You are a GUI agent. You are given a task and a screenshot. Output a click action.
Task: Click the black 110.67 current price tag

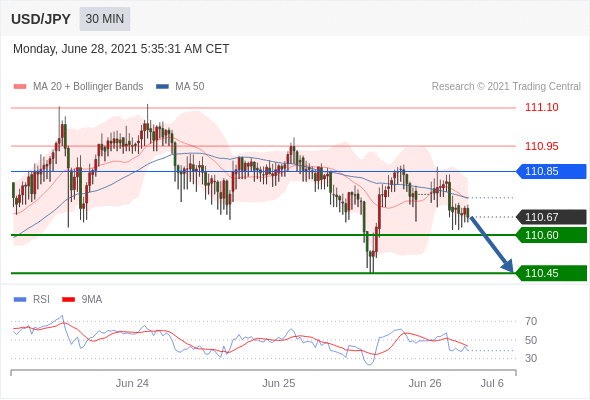[x=552, y=217]
